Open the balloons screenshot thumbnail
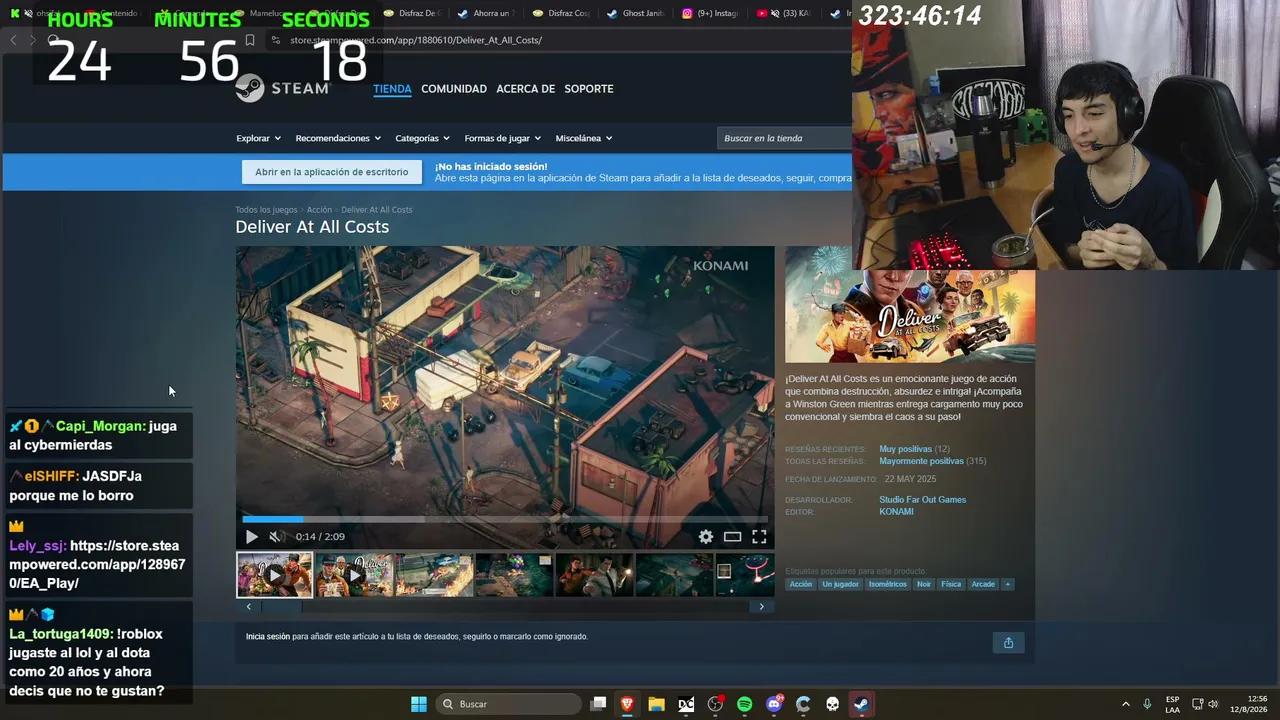 pos(514,575)
